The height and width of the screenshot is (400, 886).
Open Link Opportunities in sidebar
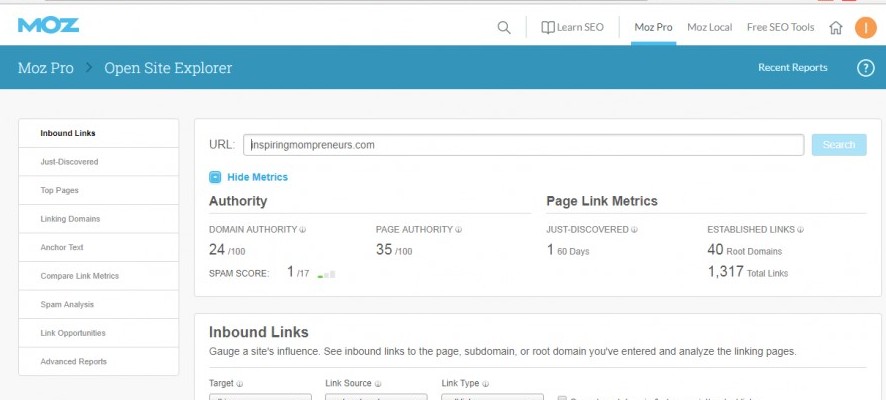click(x=99, y=333)
